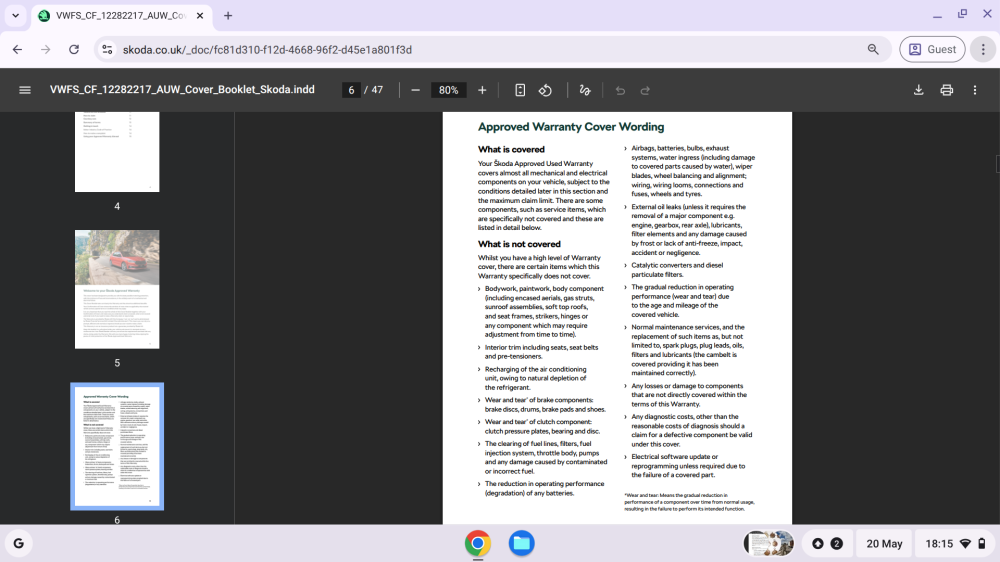Screen dimensions: 1000x562
Task: Go back in browser history
Action: [x=17, y=49]
